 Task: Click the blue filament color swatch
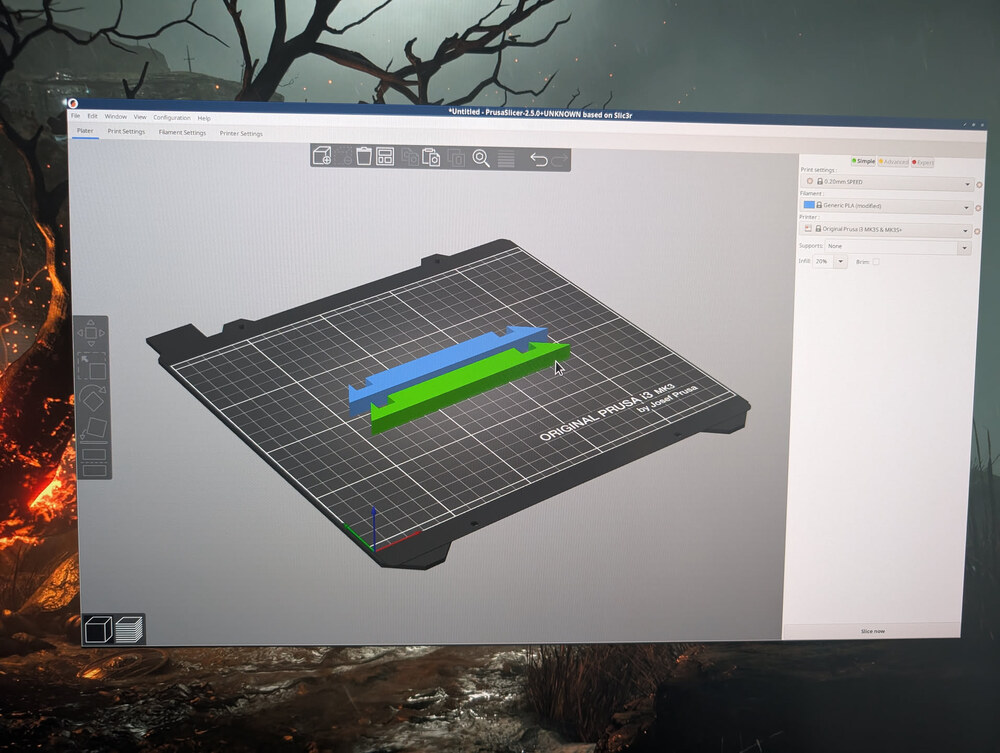809,205
